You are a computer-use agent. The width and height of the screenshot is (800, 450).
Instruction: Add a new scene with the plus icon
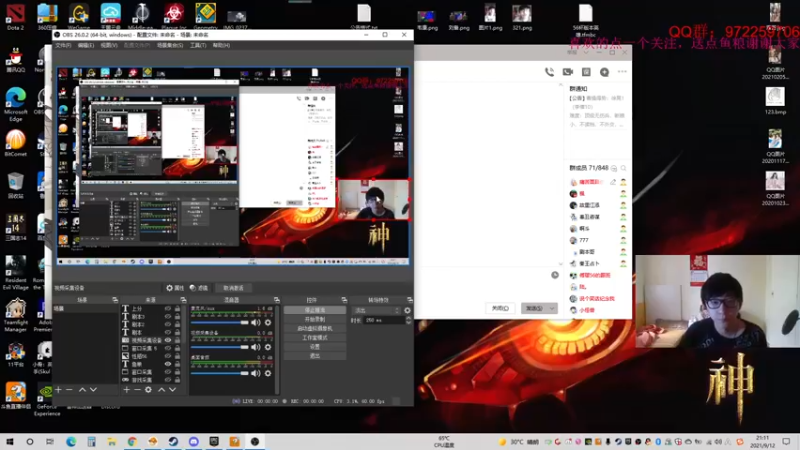(x=58, y=390)
